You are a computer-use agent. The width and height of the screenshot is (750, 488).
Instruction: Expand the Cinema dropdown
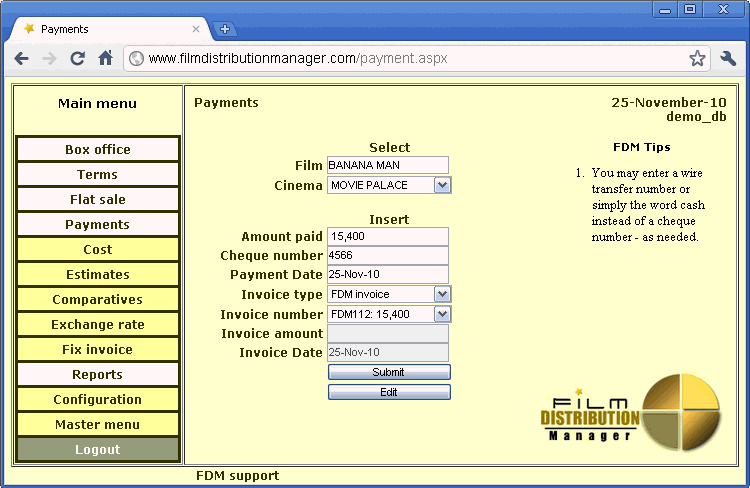point(442,185)
